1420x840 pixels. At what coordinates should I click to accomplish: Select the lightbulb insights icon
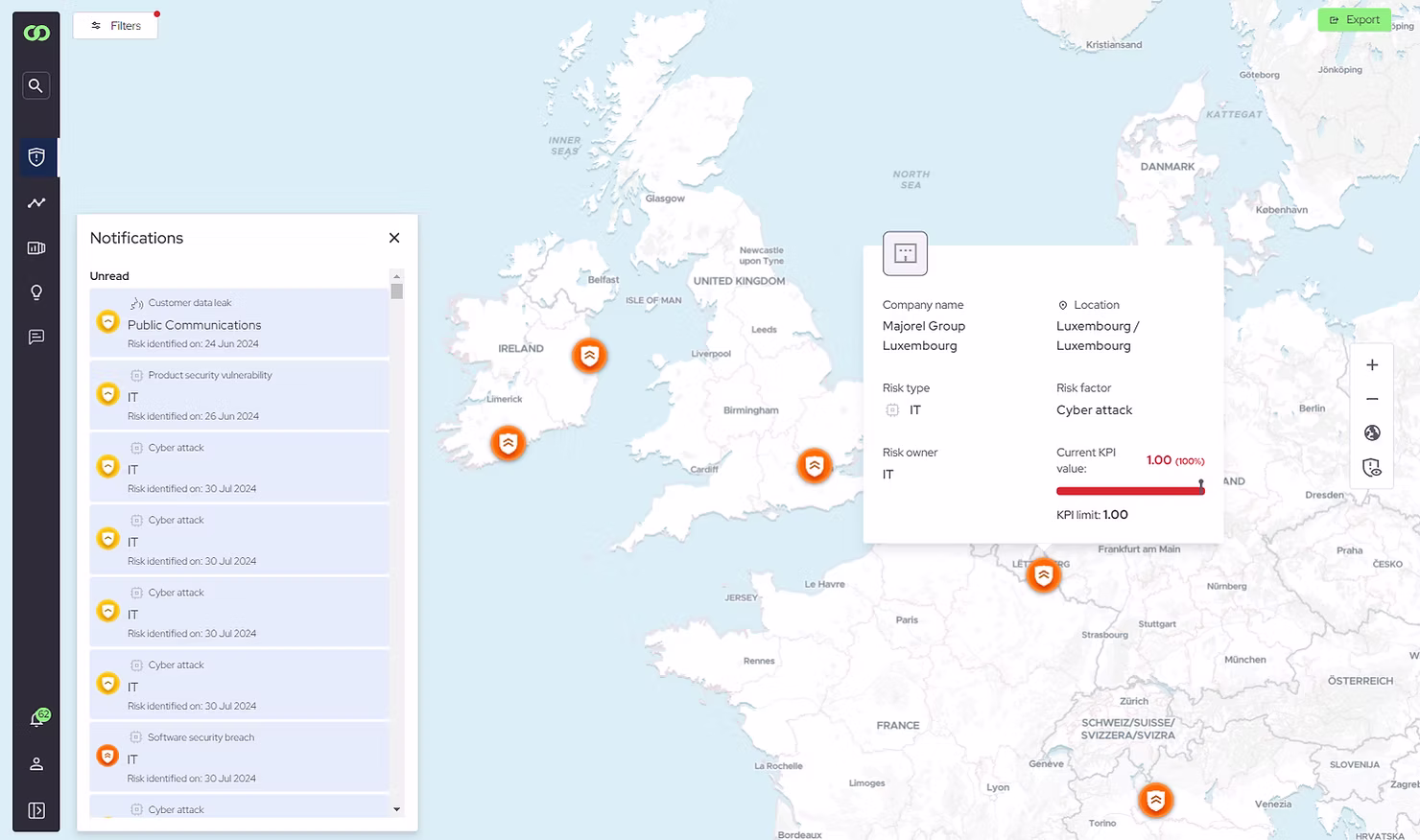click(x=36, y=292)
